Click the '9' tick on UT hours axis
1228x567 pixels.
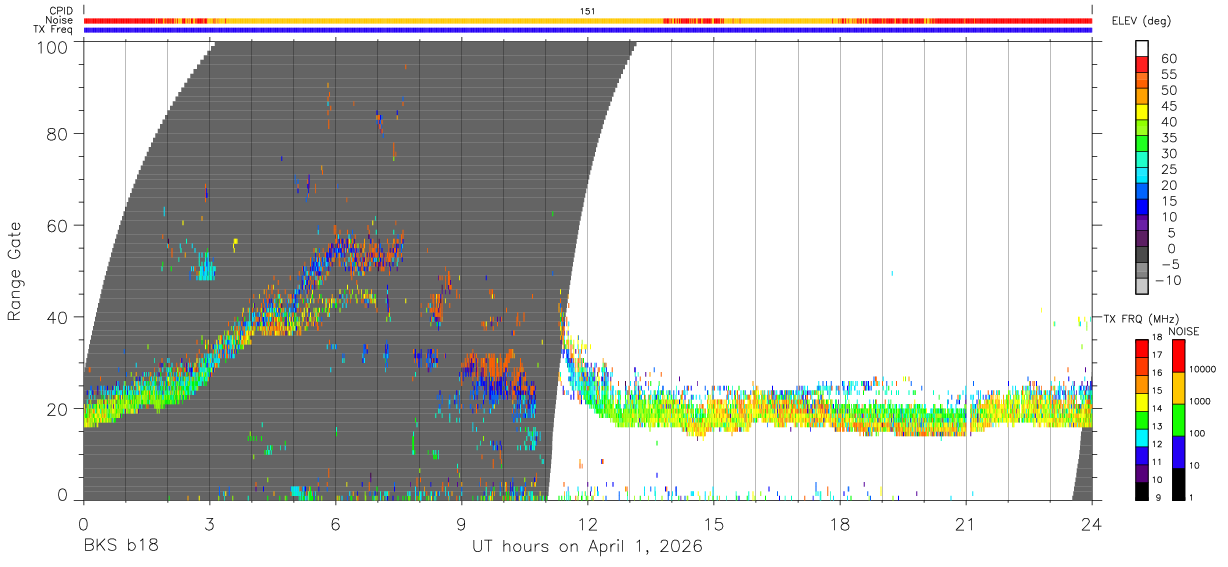coord(462,523)
